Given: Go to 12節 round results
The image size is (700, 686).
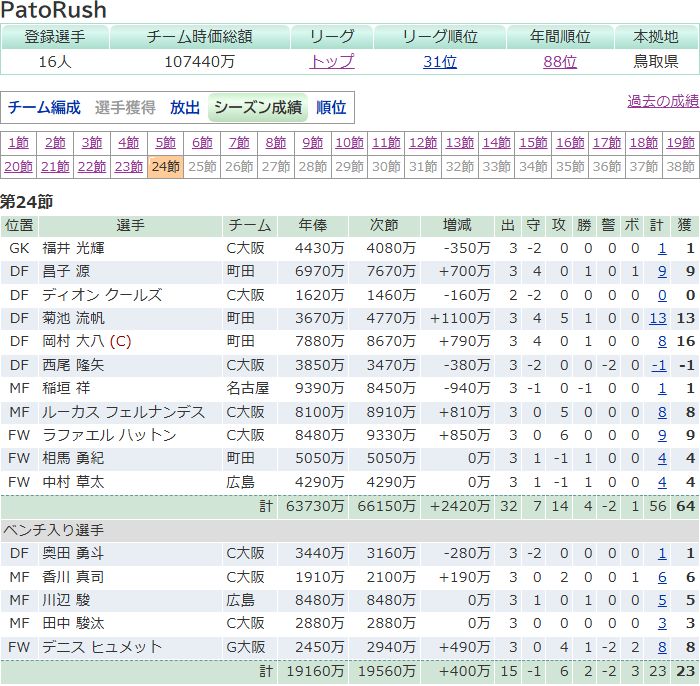Looking at the screenshot, I should [423, 143].
